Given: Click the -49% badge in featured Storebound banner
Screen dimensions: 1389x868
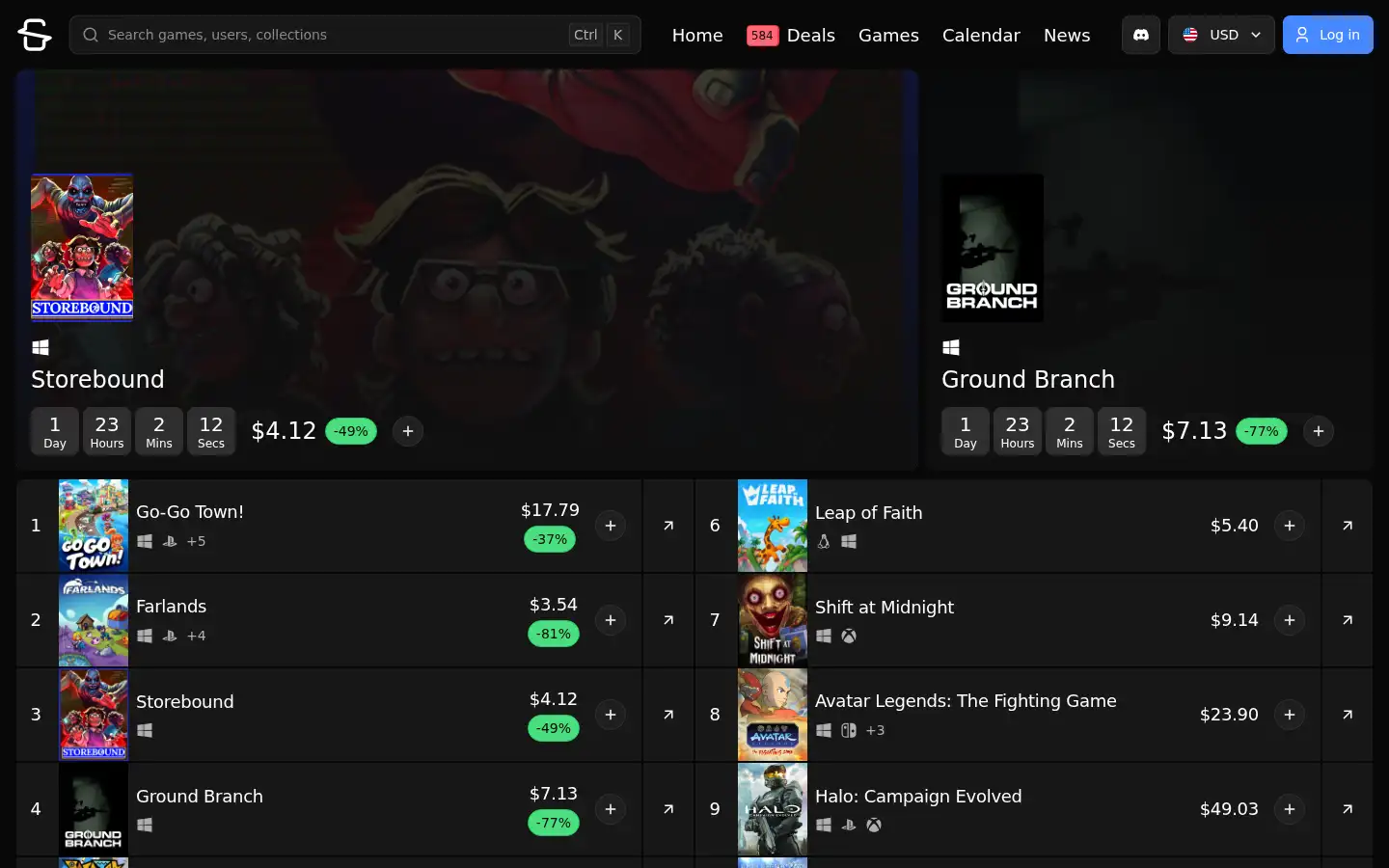Looking at the screenshot, I should point(351,431).
